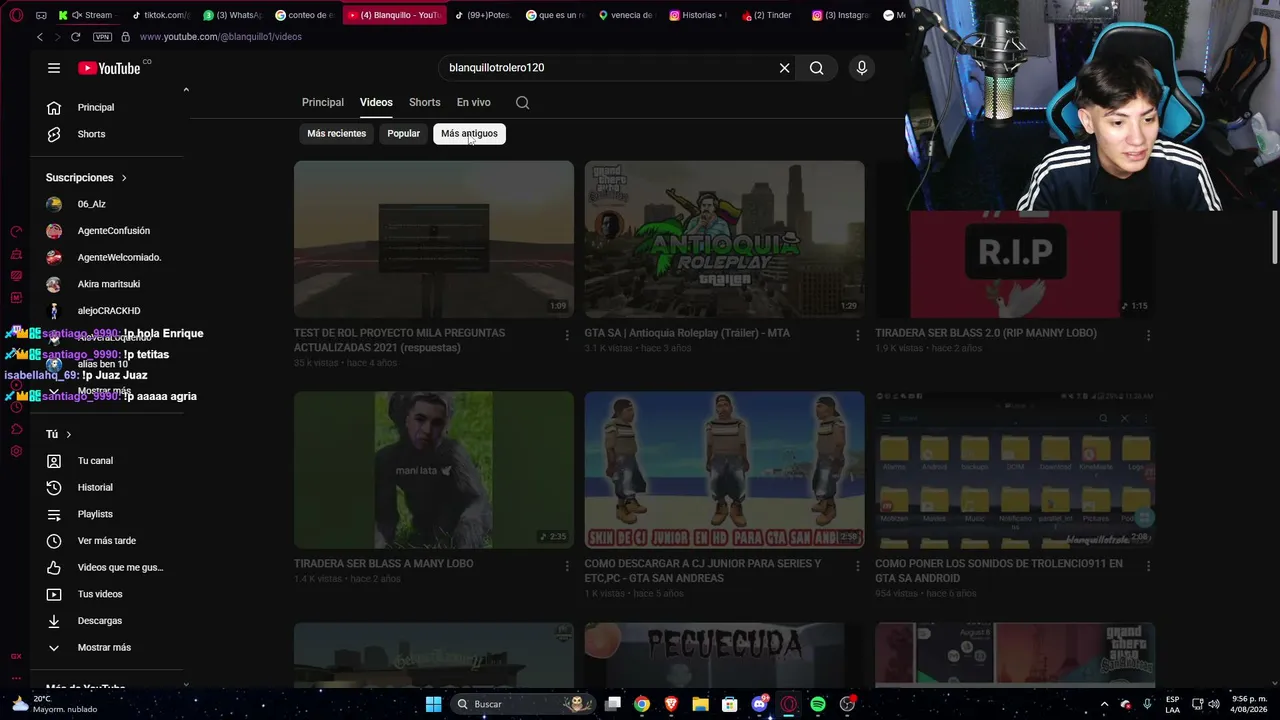Play the TEST DE ROL video thumbnail

[434, 239]
